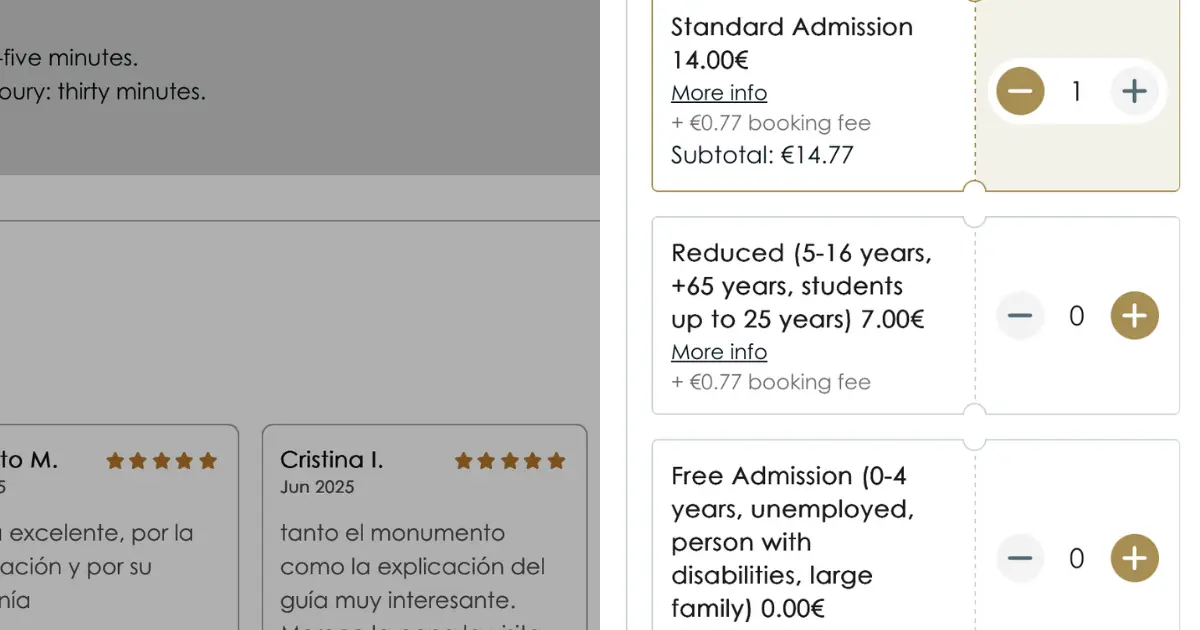Viewport: 1200px width, 630px height.
Task: Click the Reduced ticket €0.77 booking fee text
Action: (x=771, y=382)
